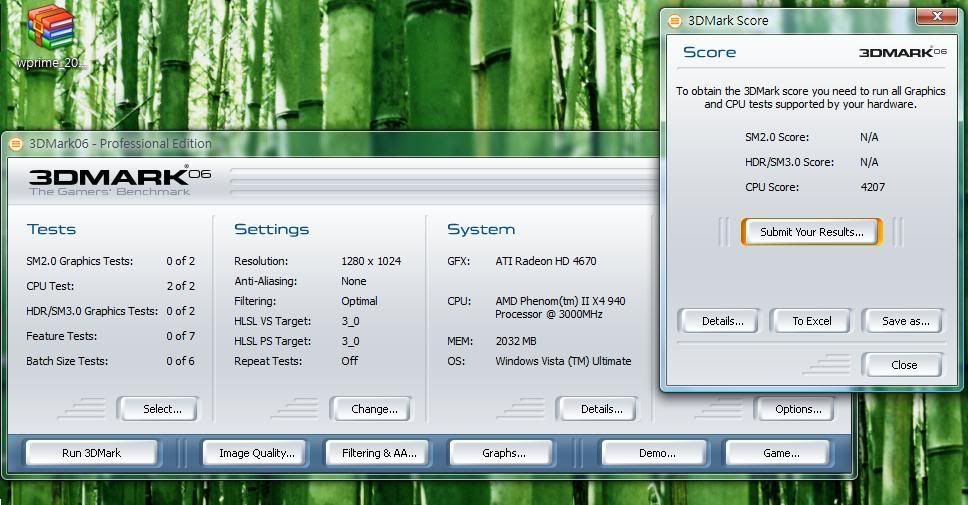The width and height of the screenshot is (968, 505).
Task: Click the GFX value ATI Radeon HD 4670
Action: pyautogui.click(x=546, y=261)
